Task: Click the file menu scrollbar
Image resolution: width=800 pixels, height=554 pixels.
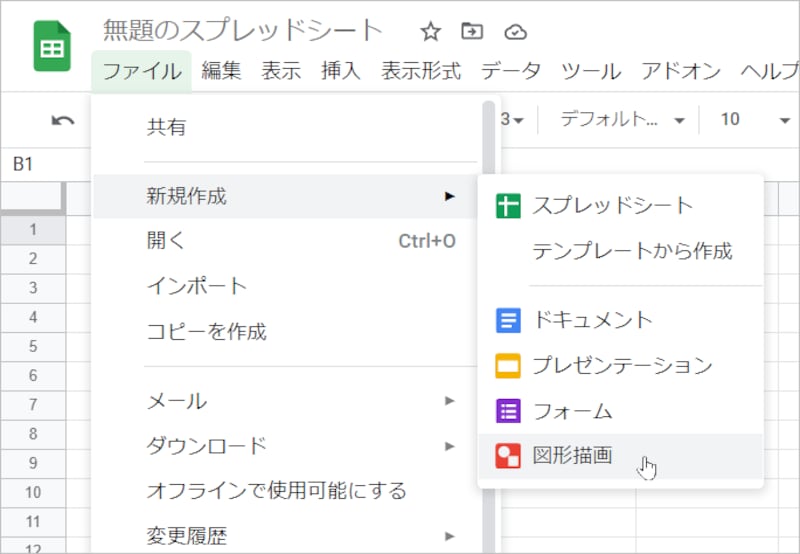Action: click(x=488, y=326)
